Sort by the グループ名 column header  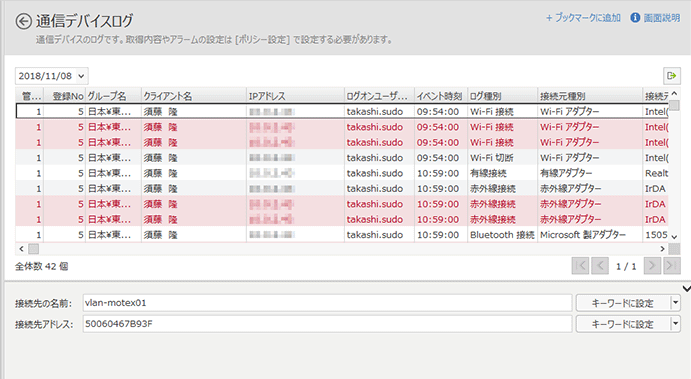(113, 96)
